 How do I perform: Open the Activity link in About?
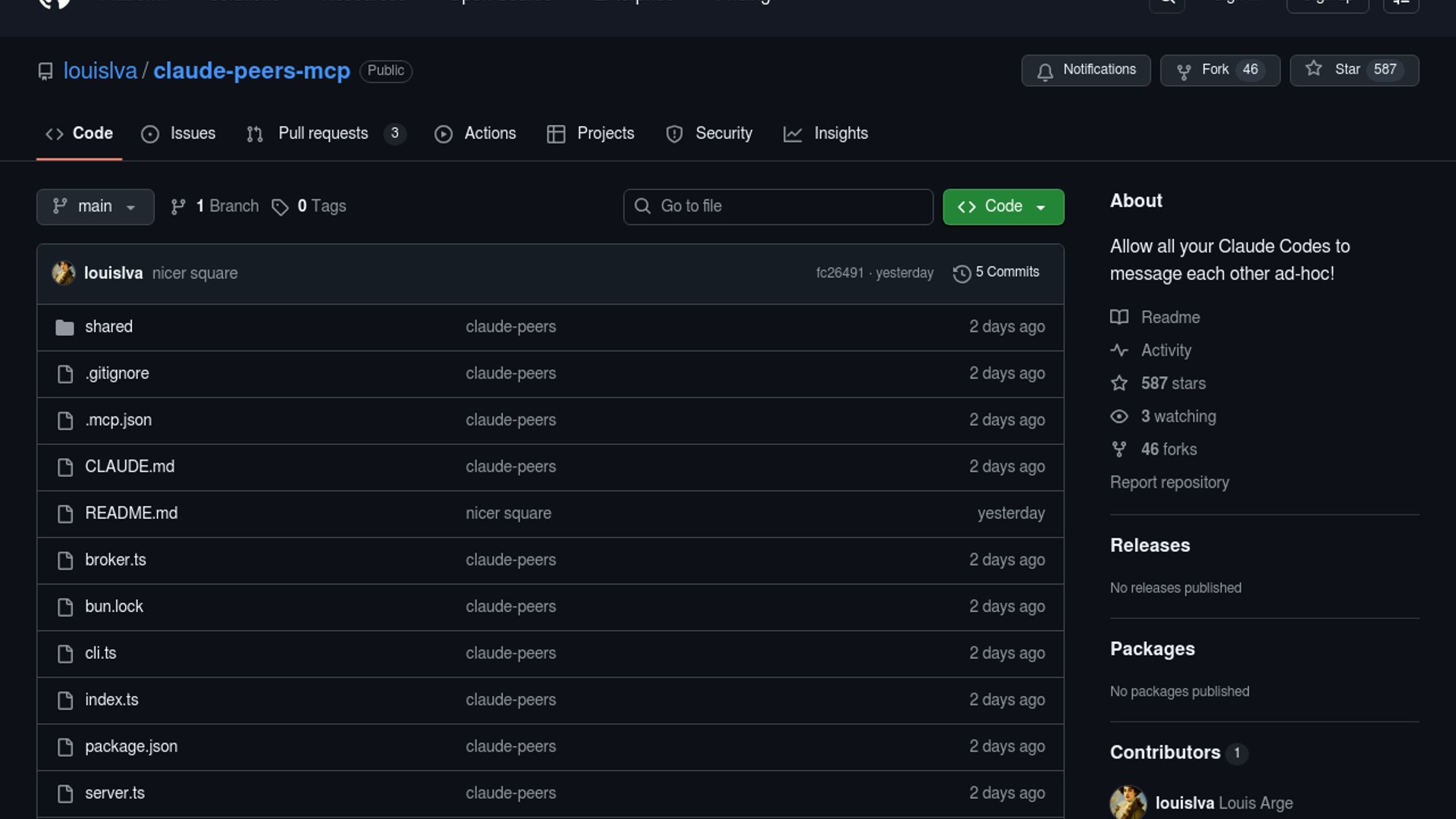[1166, 350]
